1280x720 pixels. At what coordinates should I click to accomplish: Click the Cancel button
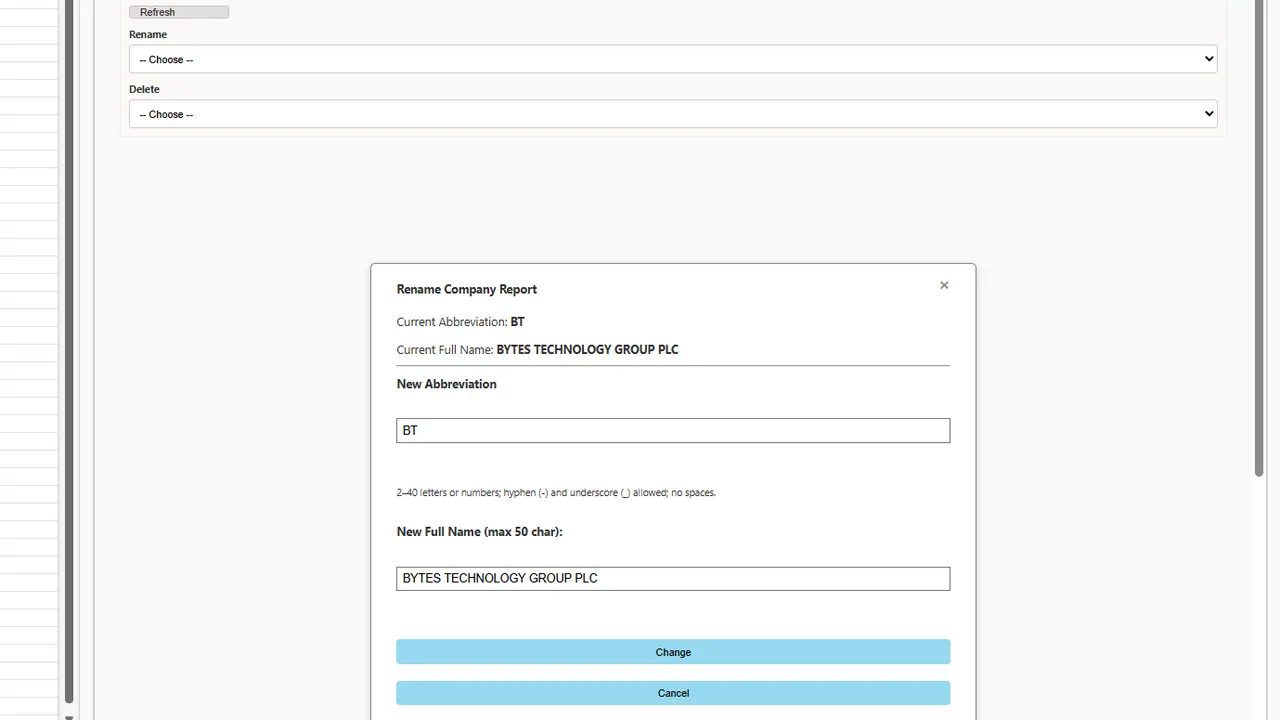tap(673, 693)
